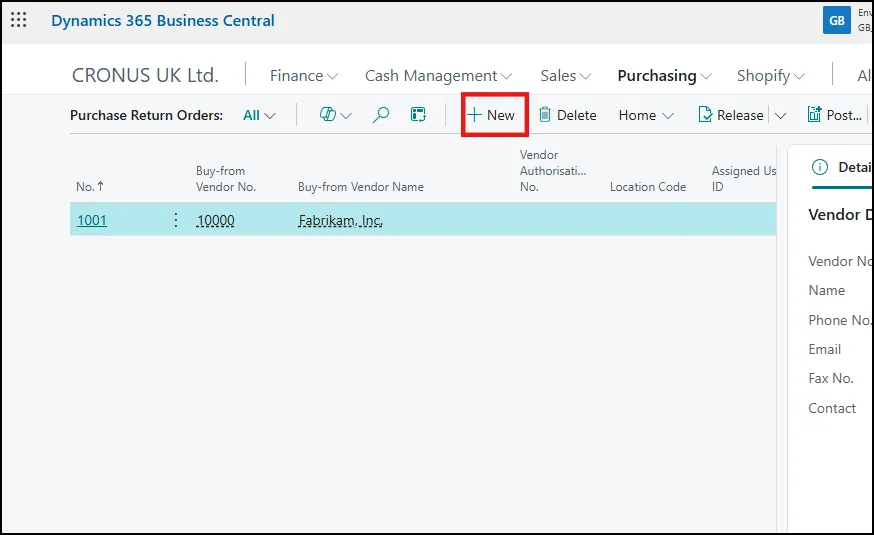
Task: Click the Buy-from Vendor No. column header
Action: click(x=226, y=179)
